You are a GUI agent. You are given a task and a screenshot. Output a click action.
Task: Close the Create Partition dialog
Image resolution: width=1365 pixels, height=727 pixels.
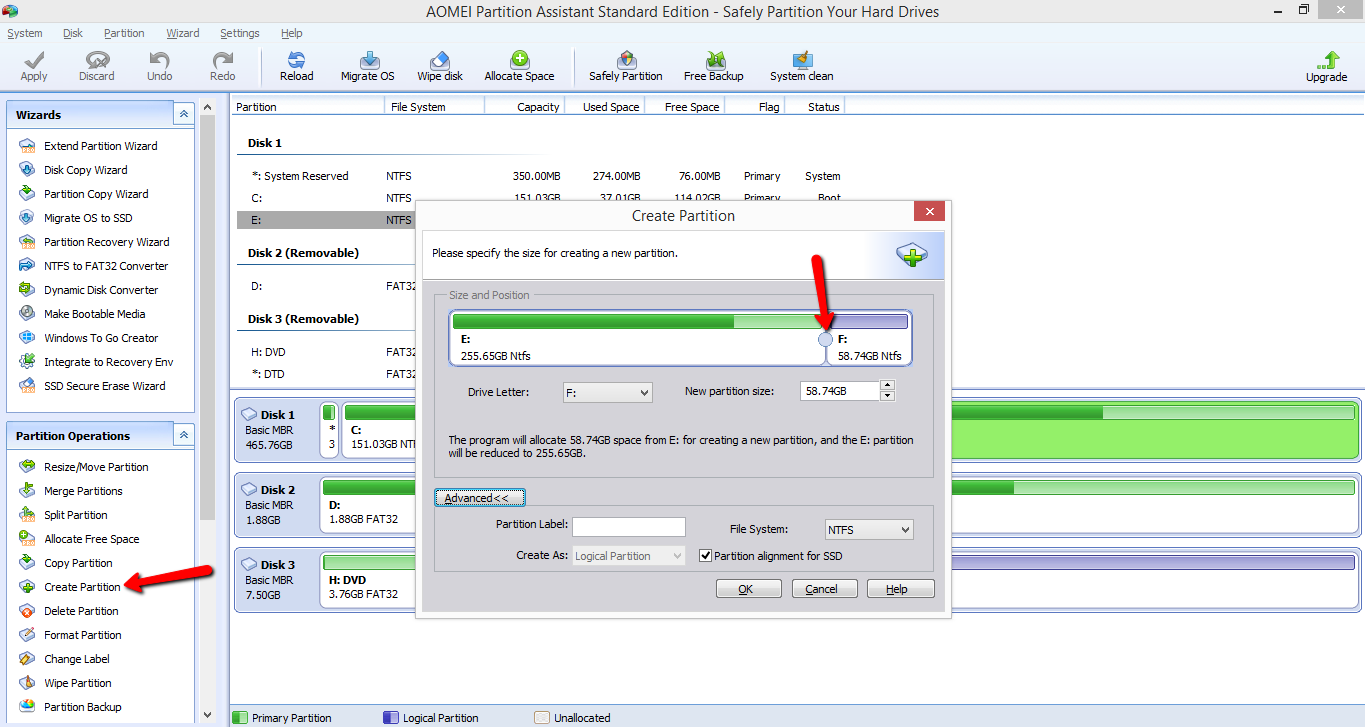point(929,212)
